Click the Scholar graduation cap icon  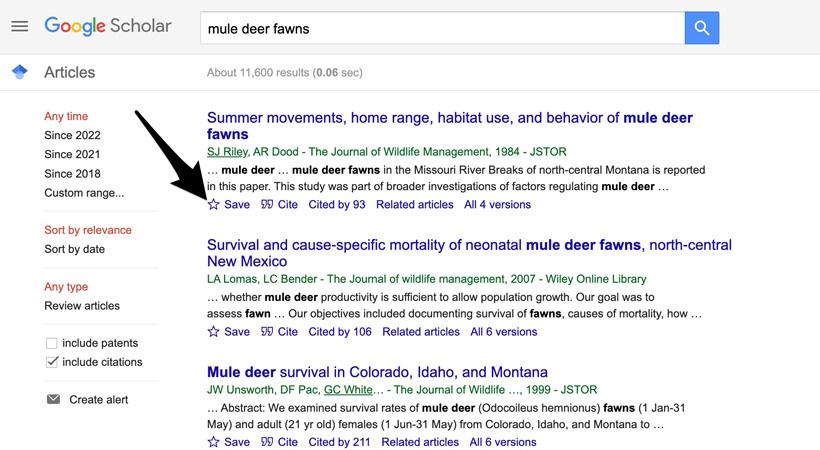point(20,72)
